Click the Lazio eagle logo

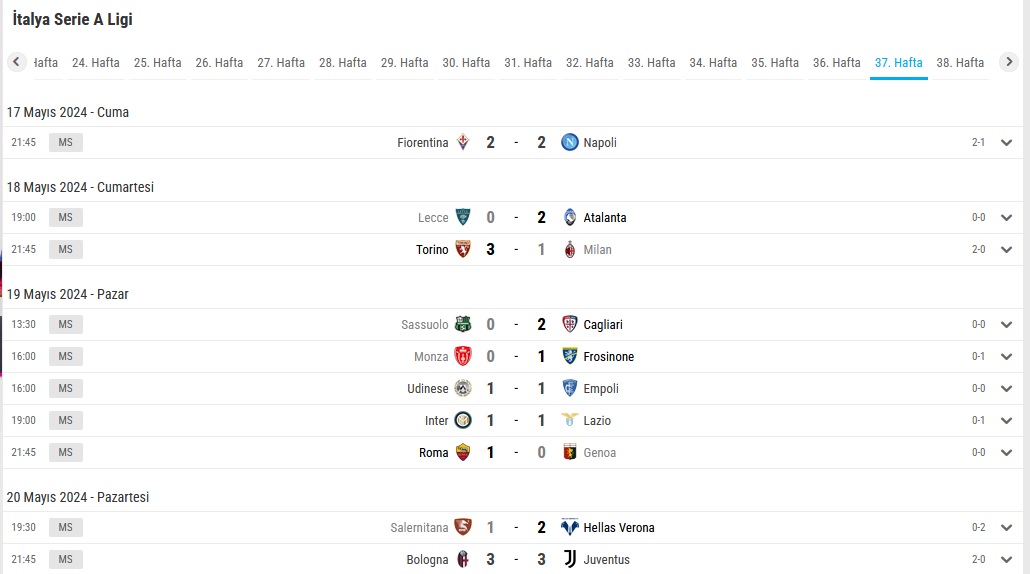pyautogui.click(x=570, y=420)
